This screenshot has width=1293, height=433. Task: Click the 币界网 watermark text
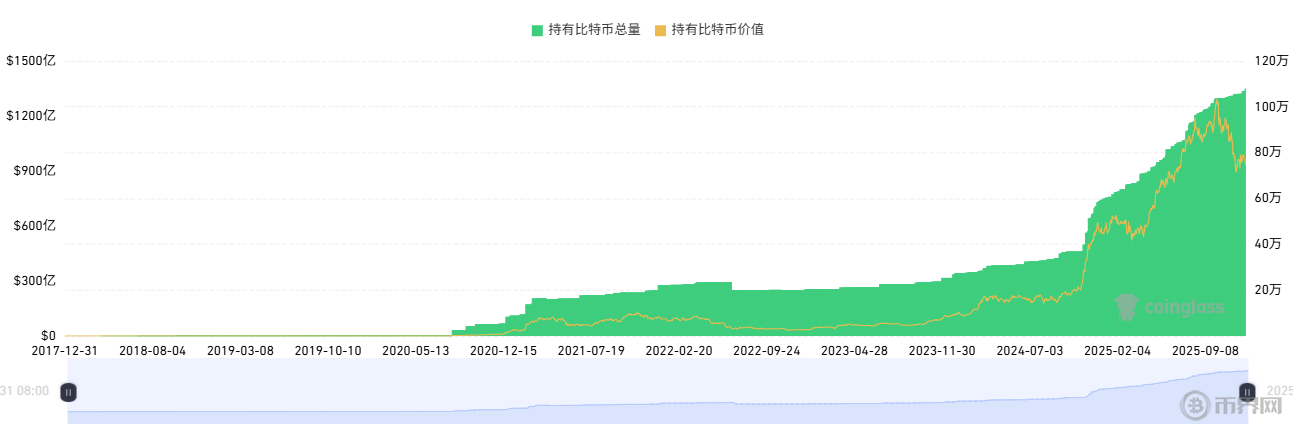point(1246,407)
